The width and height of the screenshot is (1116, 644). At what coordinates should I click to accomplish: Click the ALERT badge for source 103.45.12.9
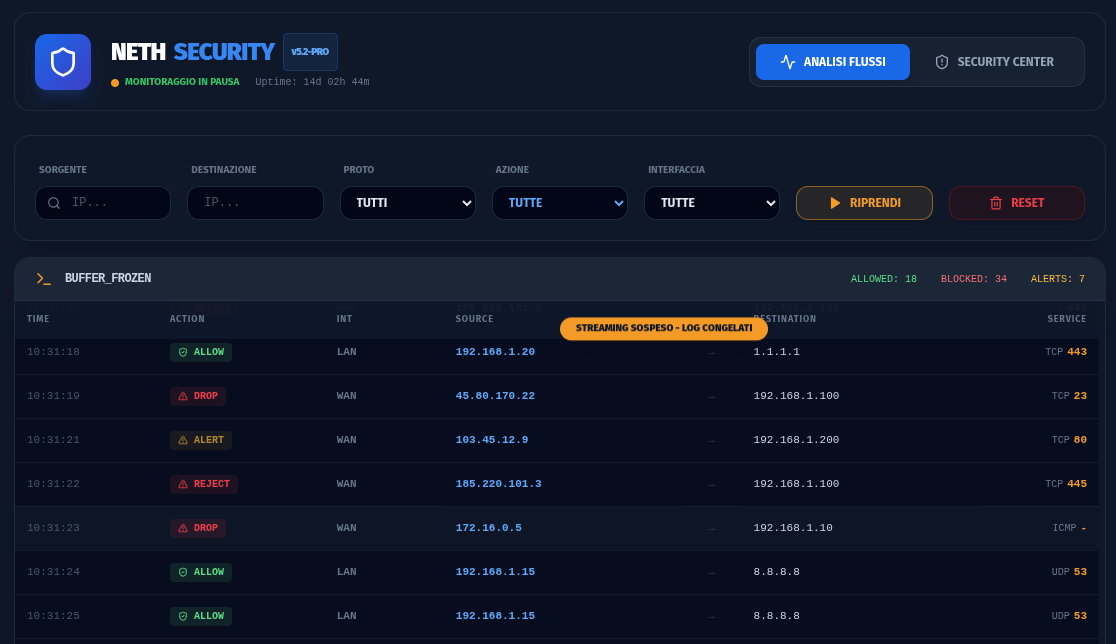click(x=200, y=440)
